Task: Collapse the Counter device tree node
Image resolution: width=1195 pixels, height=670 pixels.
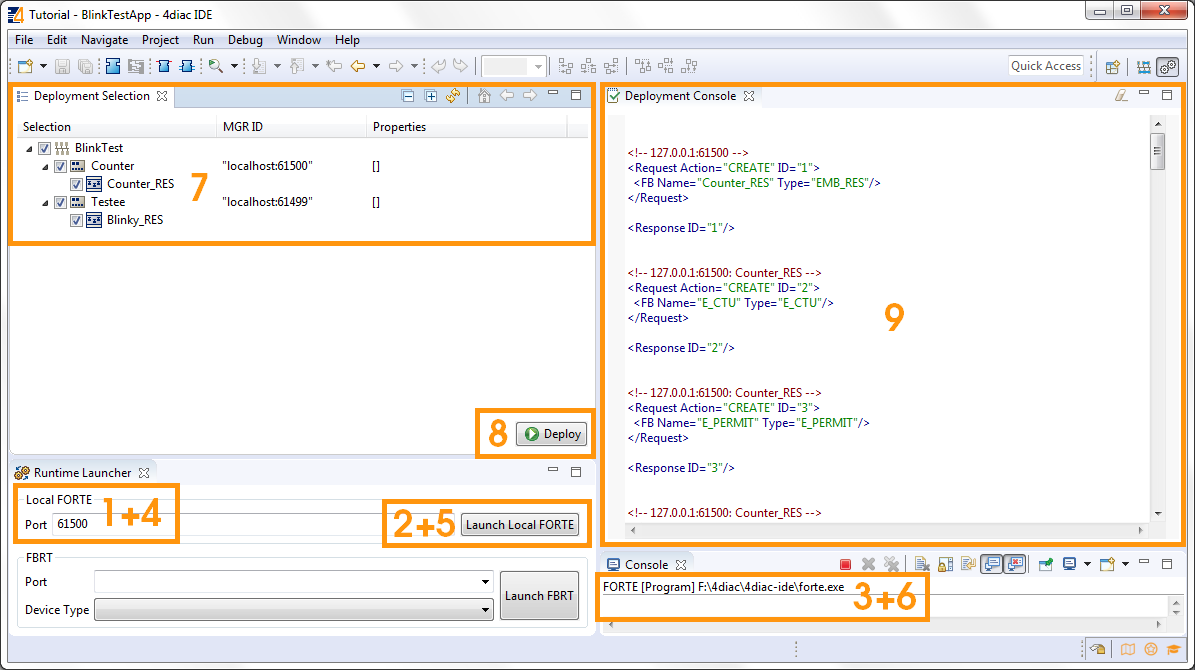Action: (x=46, y=166)
